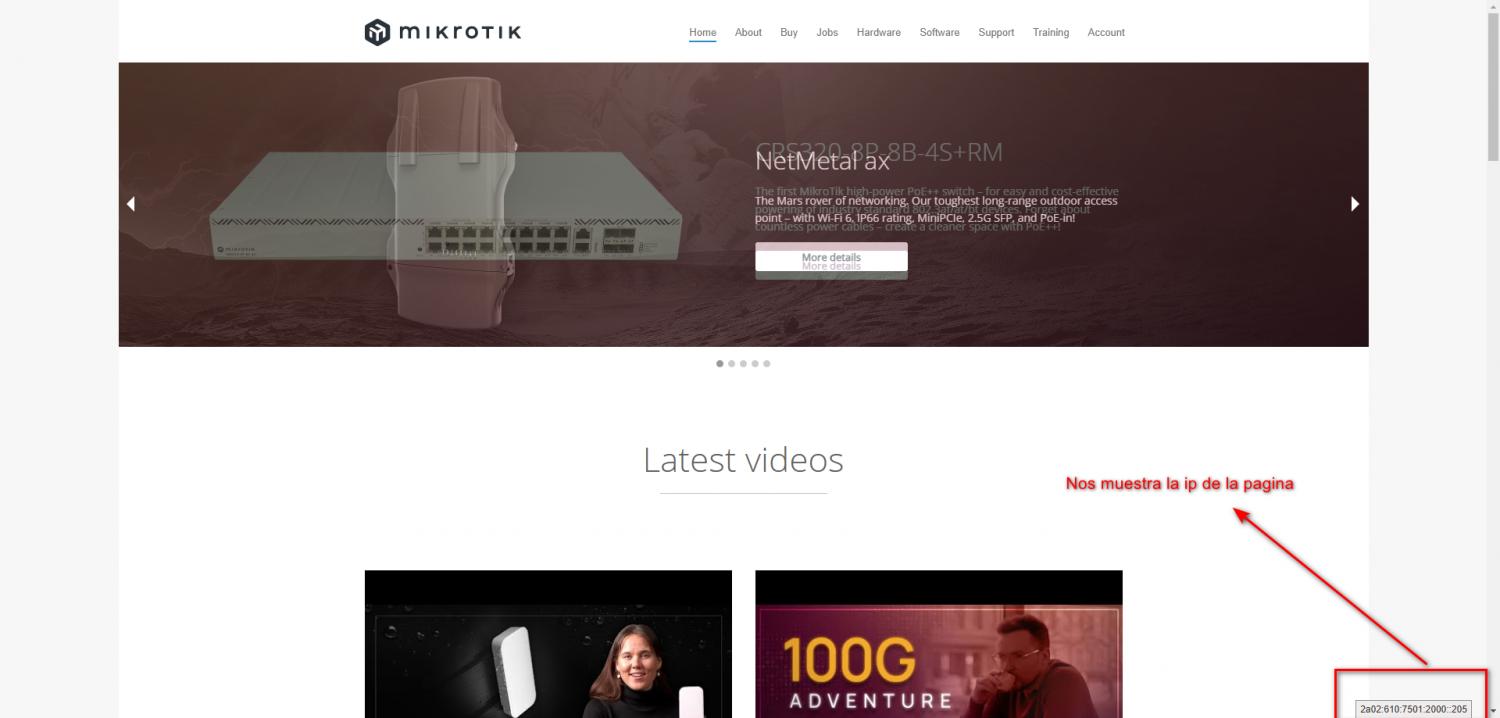The height and width of the screenshot is (718, 1500).
Task: Open the Hardware menu
Action: (878, 32)
